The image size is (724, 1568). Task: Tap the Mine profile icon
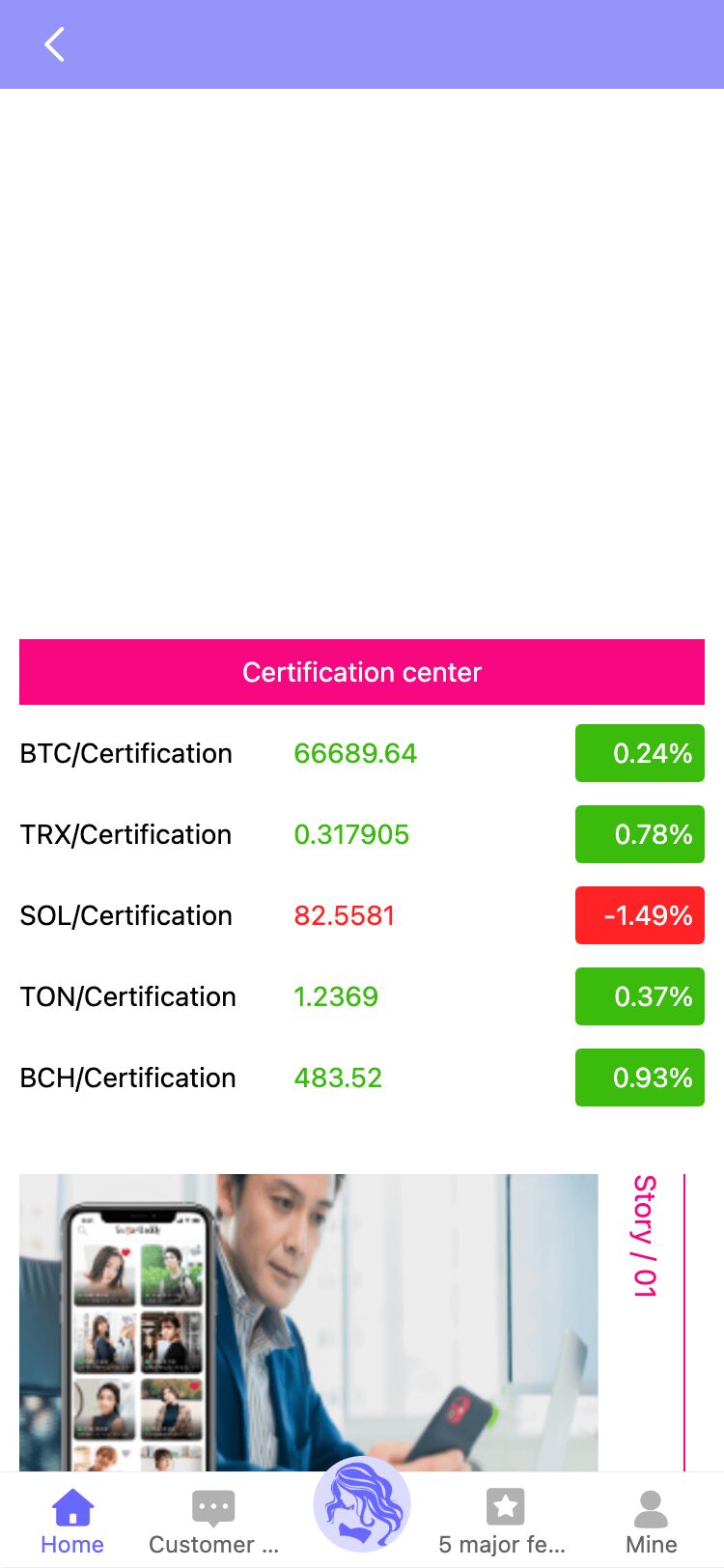pos(651,1508)
